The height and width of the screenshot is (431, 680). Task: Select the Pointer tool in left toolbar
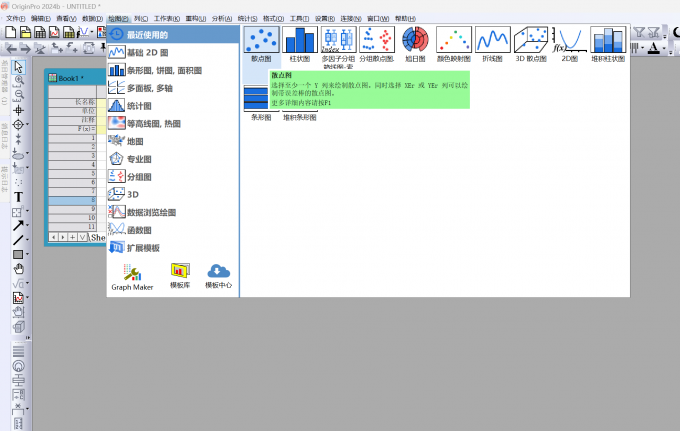click(x=18, y=67)
